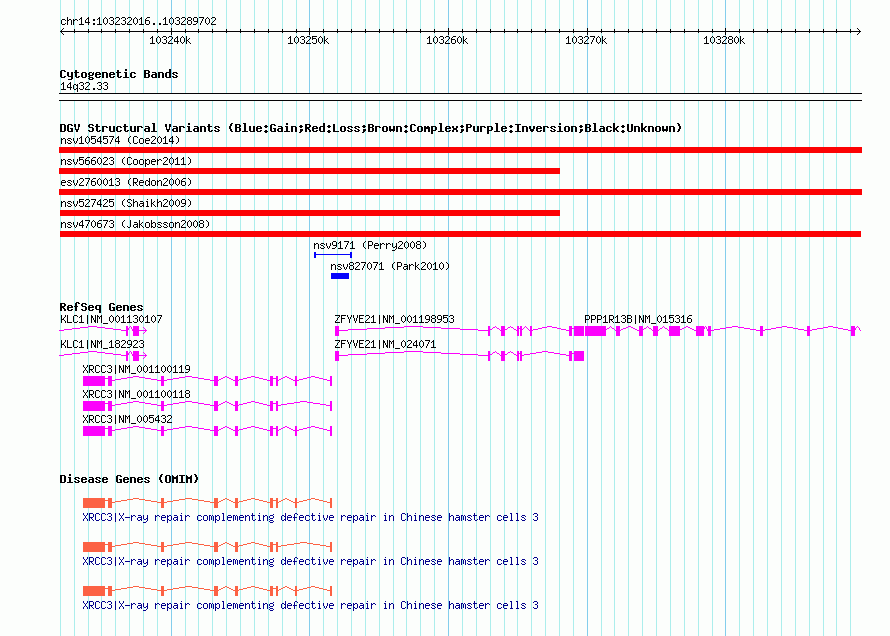Click the red loss bar under nsv527425

[x=309, y=213]
